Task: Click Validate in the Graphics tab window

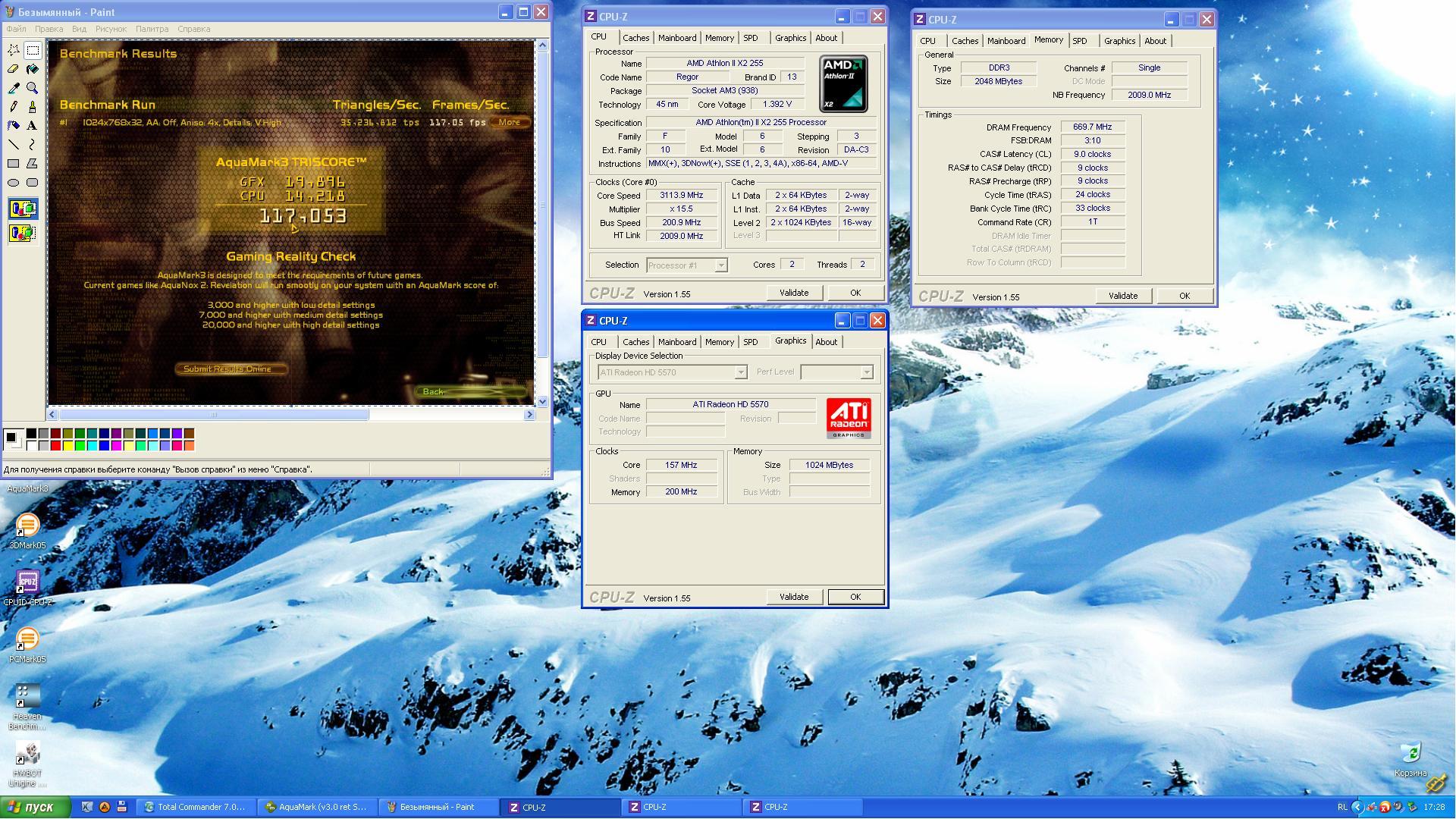Action: pos(794,597)
